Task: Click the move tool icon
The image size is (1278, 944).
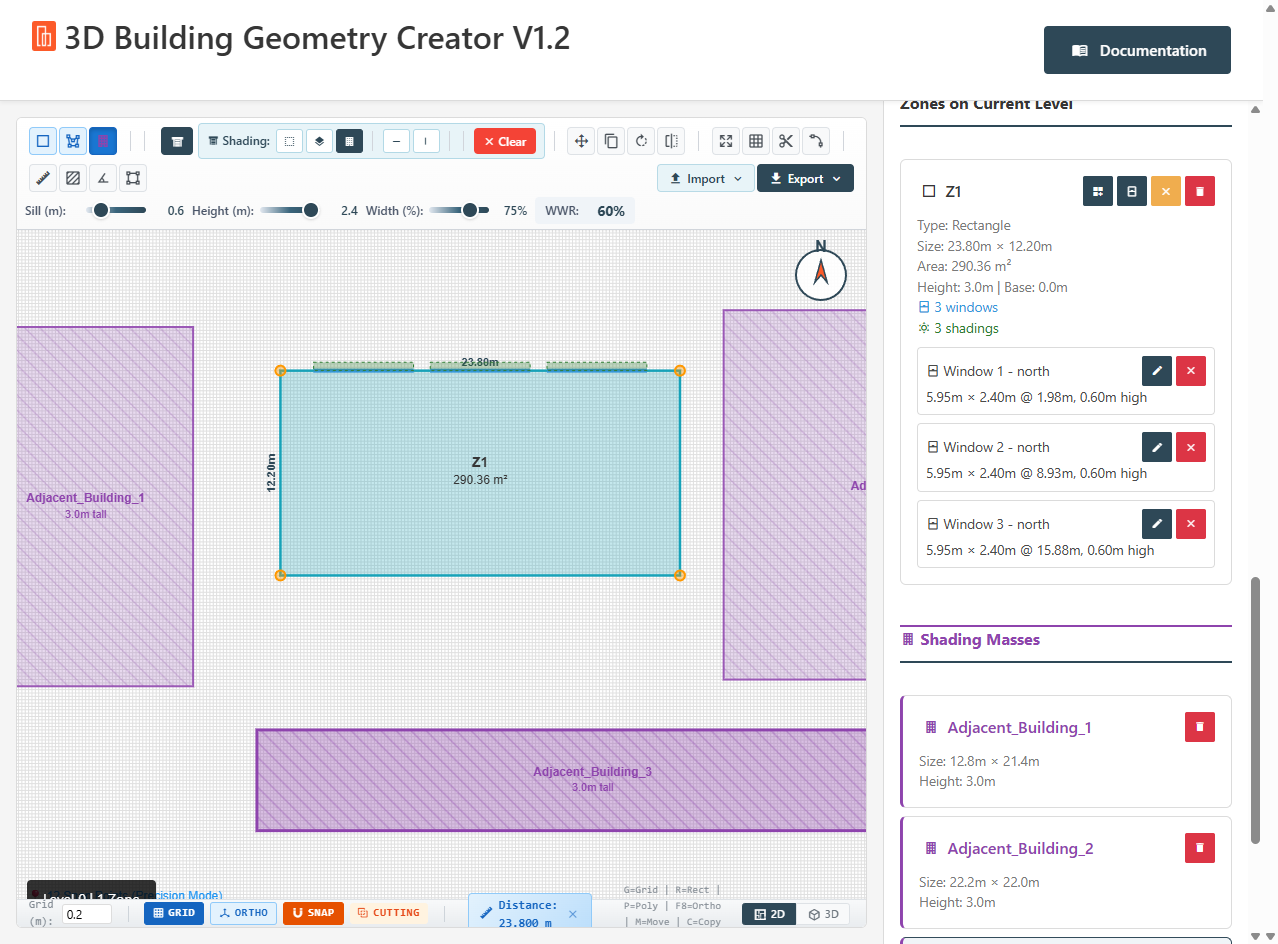Action: [x=581, y=141]
